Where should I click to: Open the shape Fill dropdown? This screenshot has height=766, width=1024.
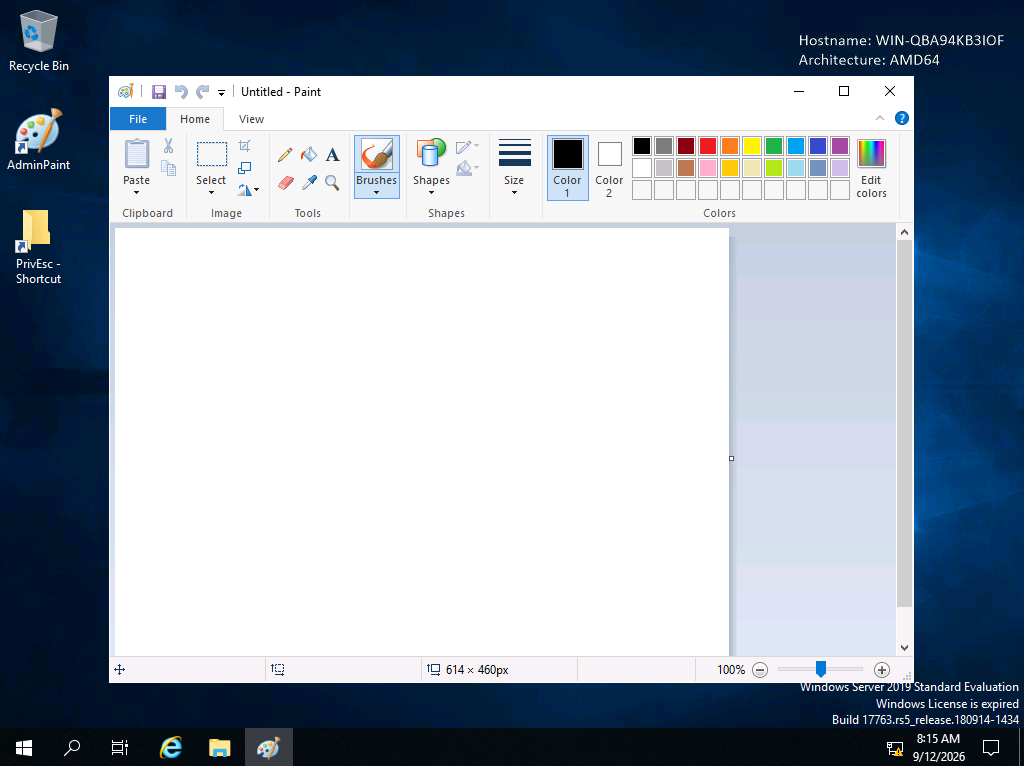(468, 168)
